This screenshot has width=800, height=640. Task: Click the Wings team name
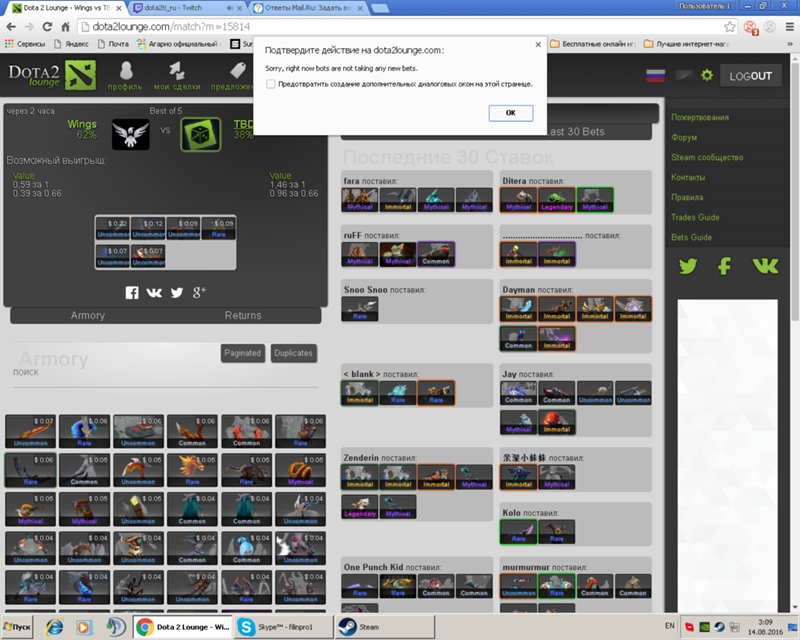click(x=82, y=124)
